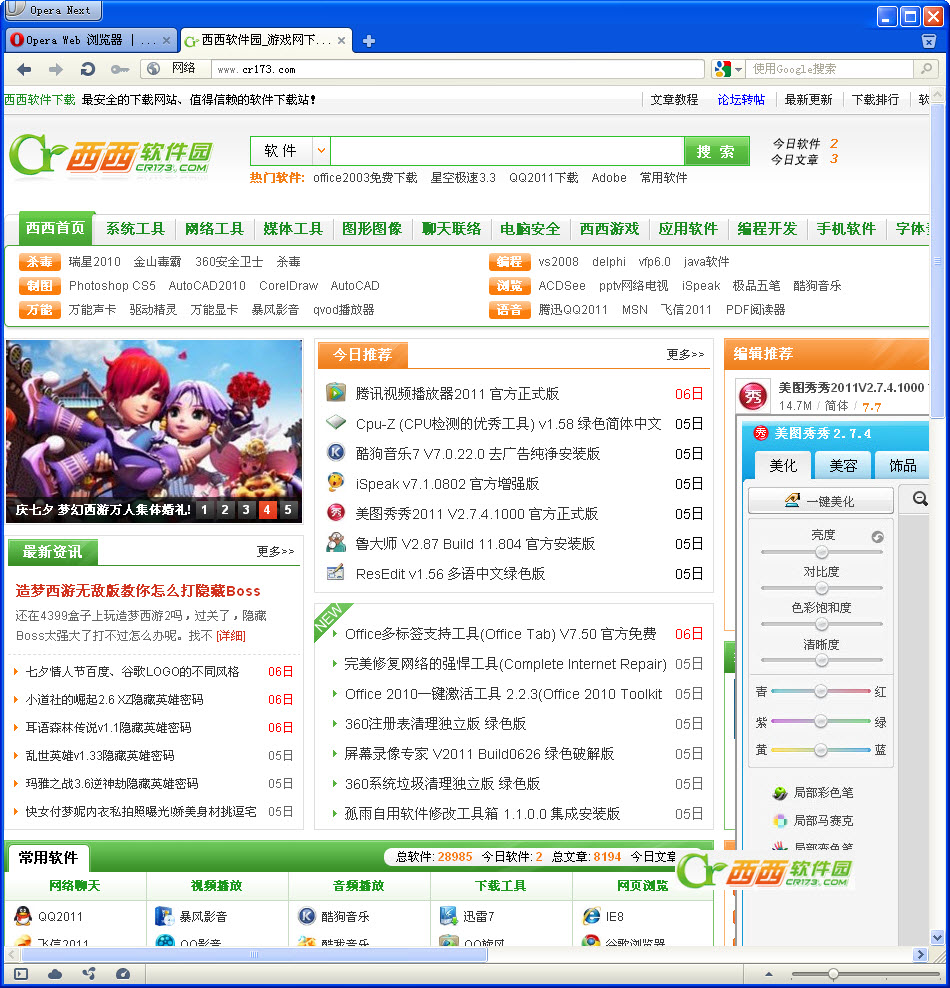Viewport: 950px width, 988px height.
Task: Open the password key wand icon
Action: [x=120, y=69]
